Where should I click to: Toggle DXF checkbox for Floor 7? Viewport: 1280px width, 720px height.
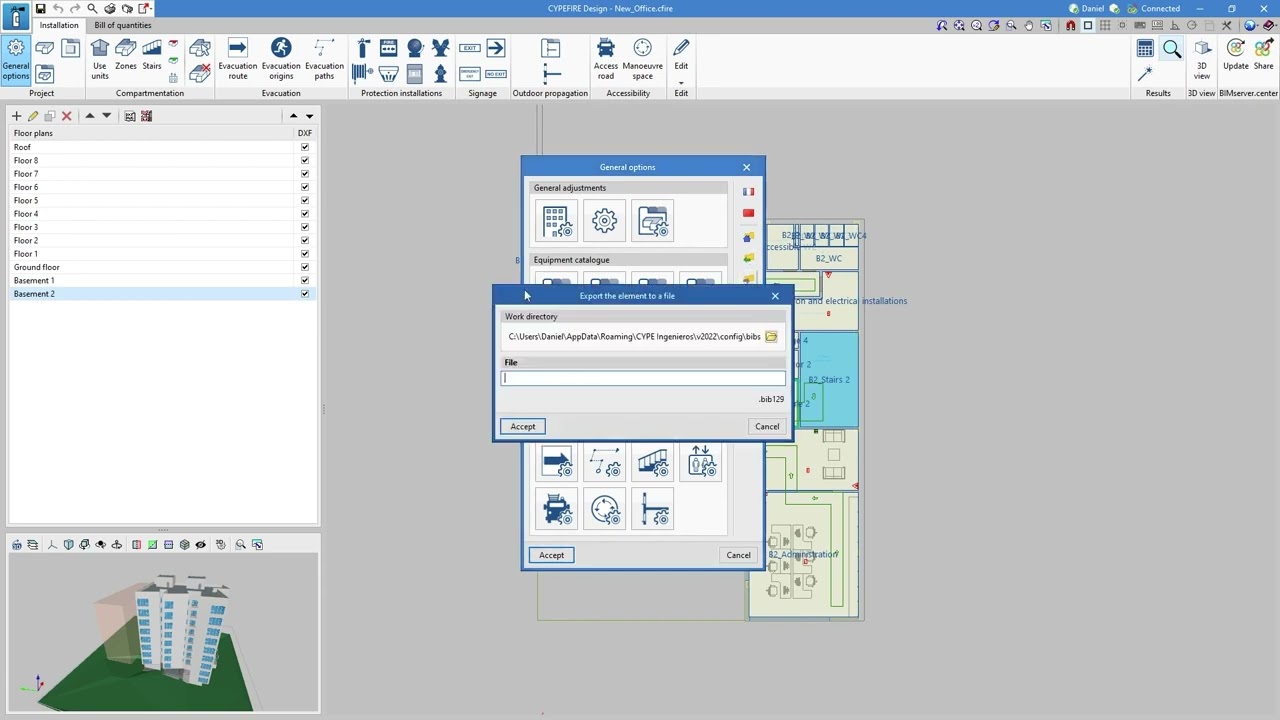[x=305, y=174]
